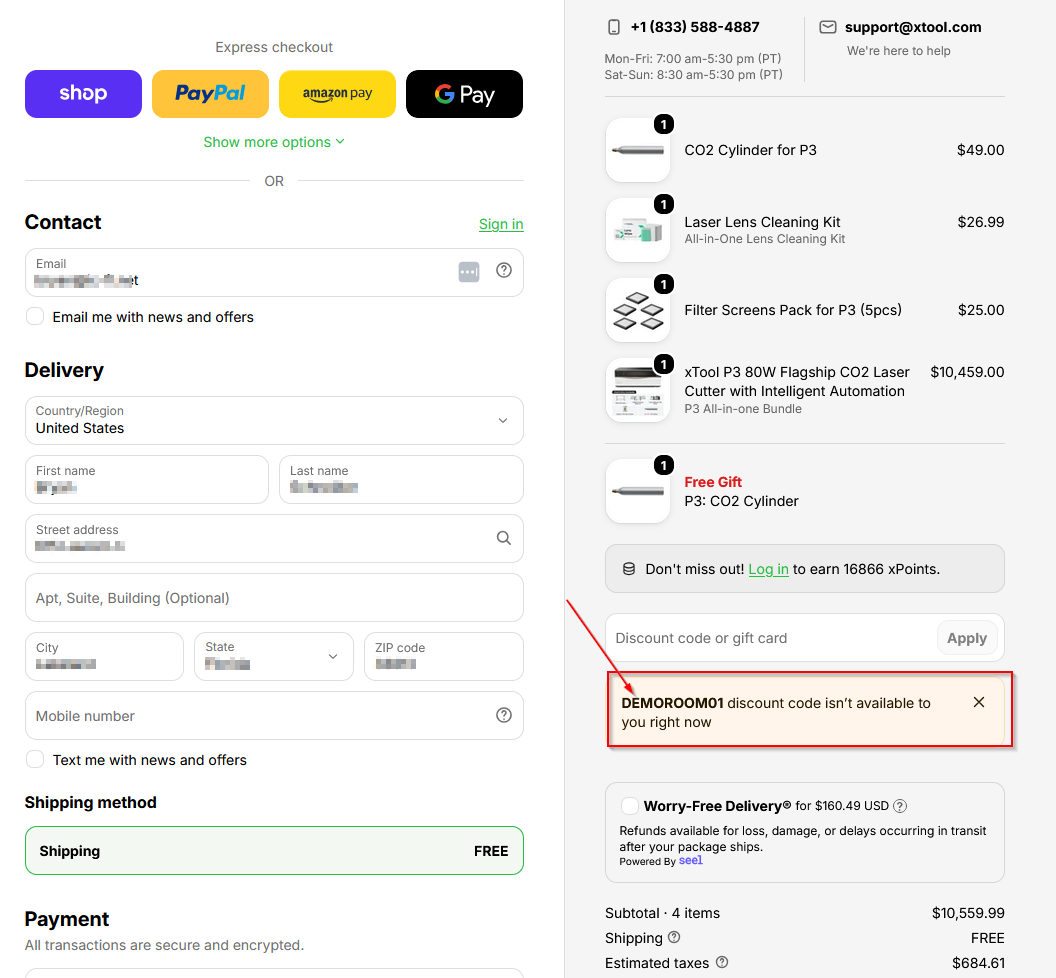The image size is (1056, 978).
Task: Follow the Log in link for xPoints
Action: [x=768, y=569]
